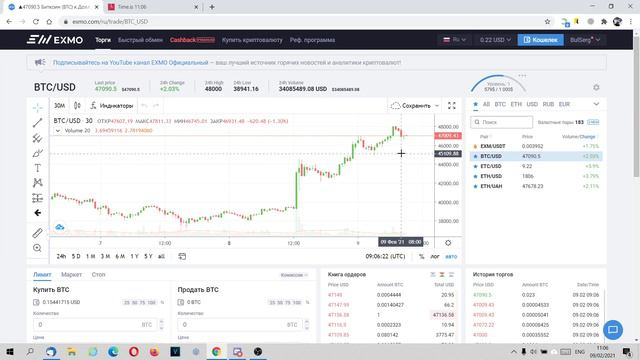Open the live chat bubble
Image resolution: width=640 pixels, height=360 pixels.
click(x=613, y=330)
